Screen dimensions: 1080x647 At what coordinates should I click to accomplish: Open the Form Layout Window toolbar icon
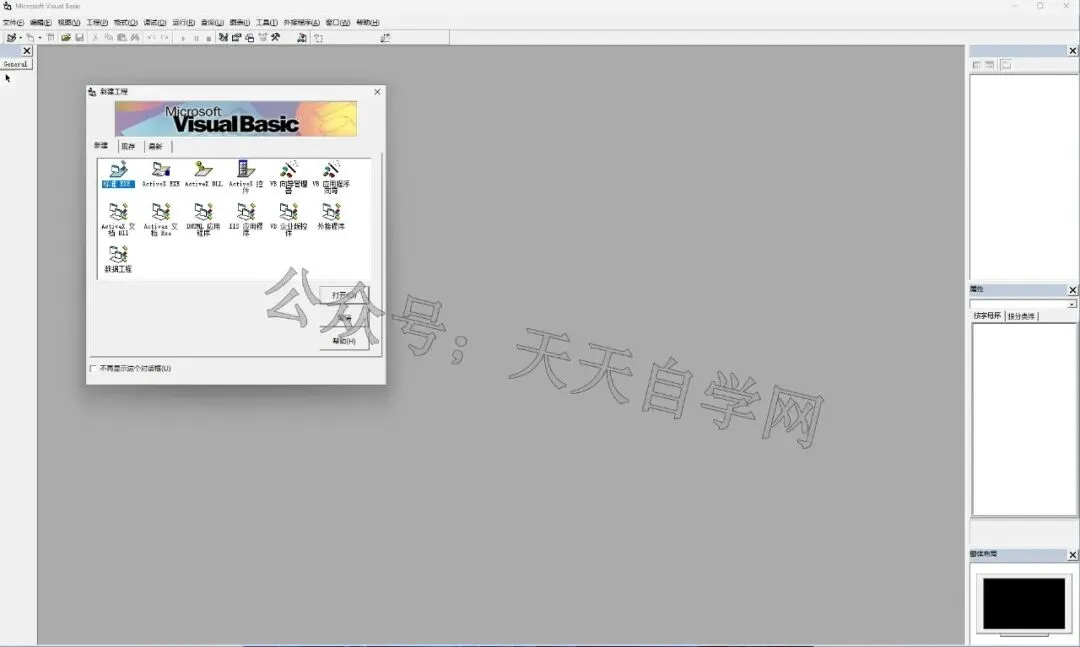tap(249, 38)
